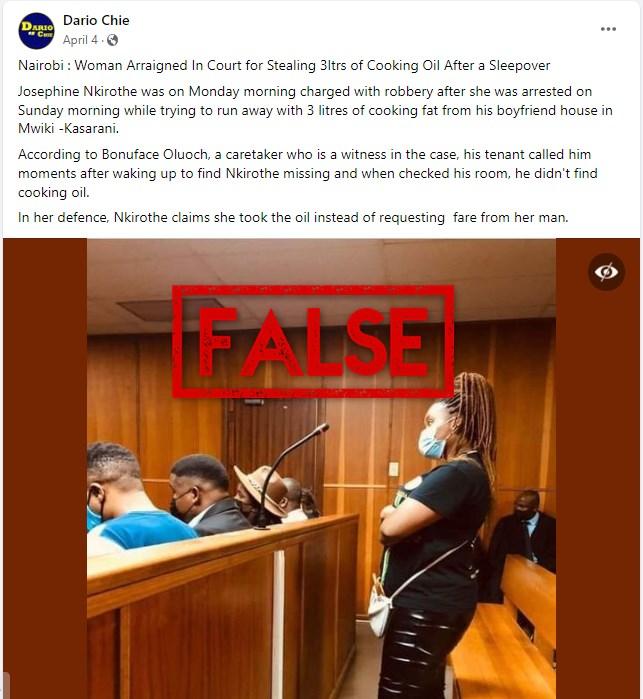
Task: Open the Dario Chie page name link
Action: click(96, 20)
